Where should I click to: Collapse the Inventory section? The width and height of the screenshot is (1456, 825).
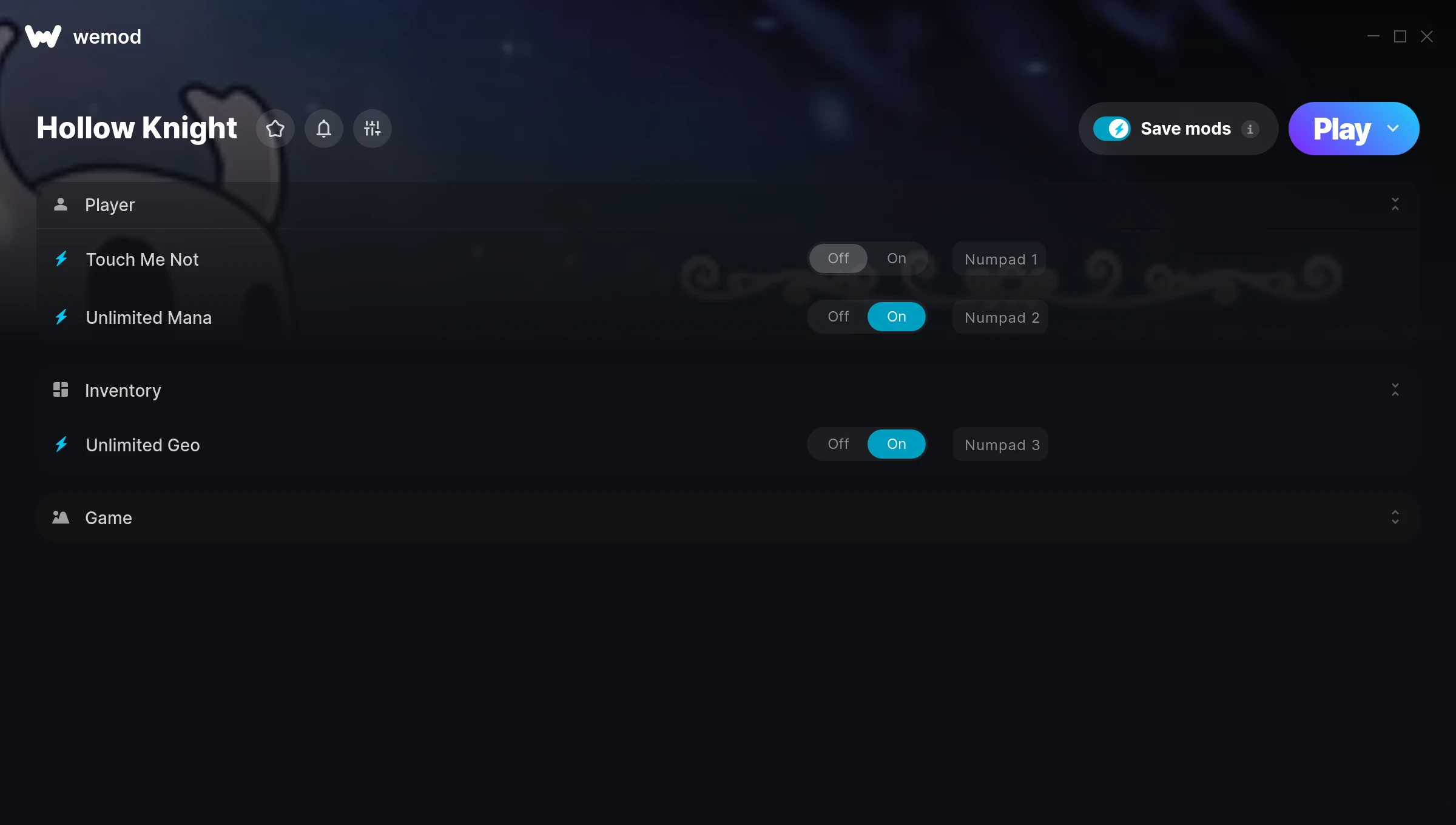[x=1395, y=390]
